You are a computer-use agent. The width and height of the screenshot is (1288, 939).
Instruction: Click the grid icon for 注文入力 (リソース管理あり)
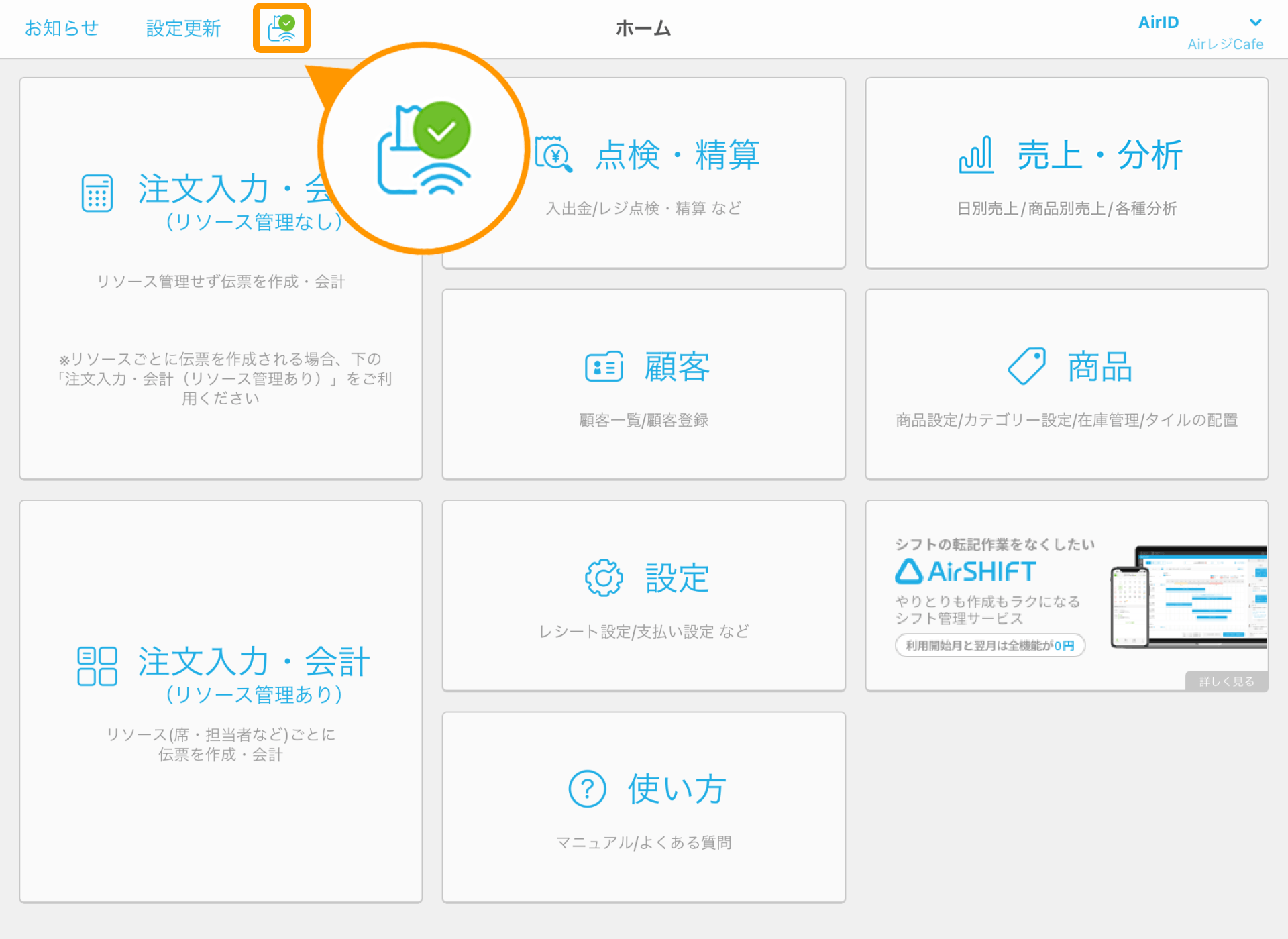pos(97,666)
